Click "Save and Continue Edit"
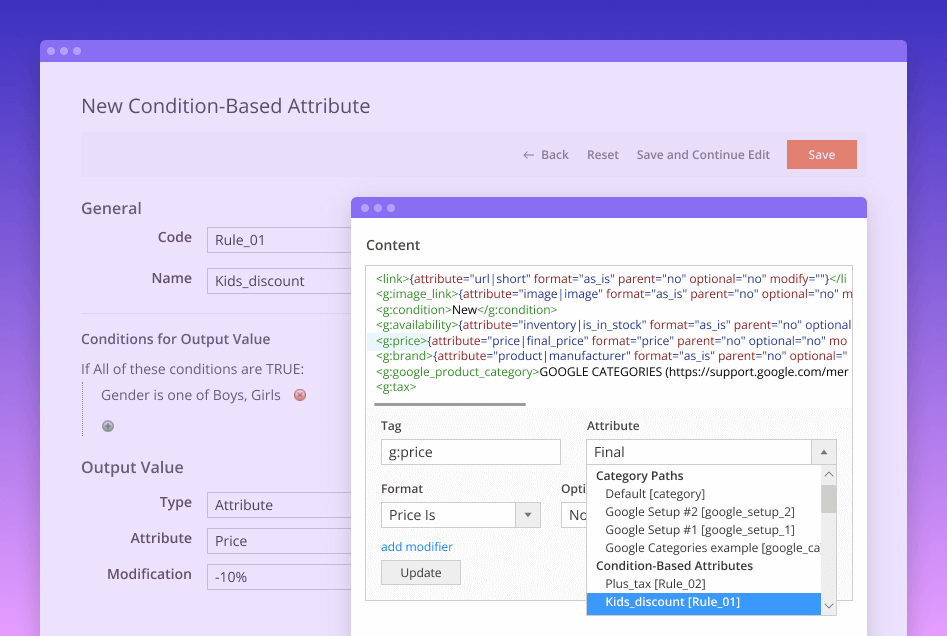The width and height of the screenshot is (947, 636). (702, 154)
